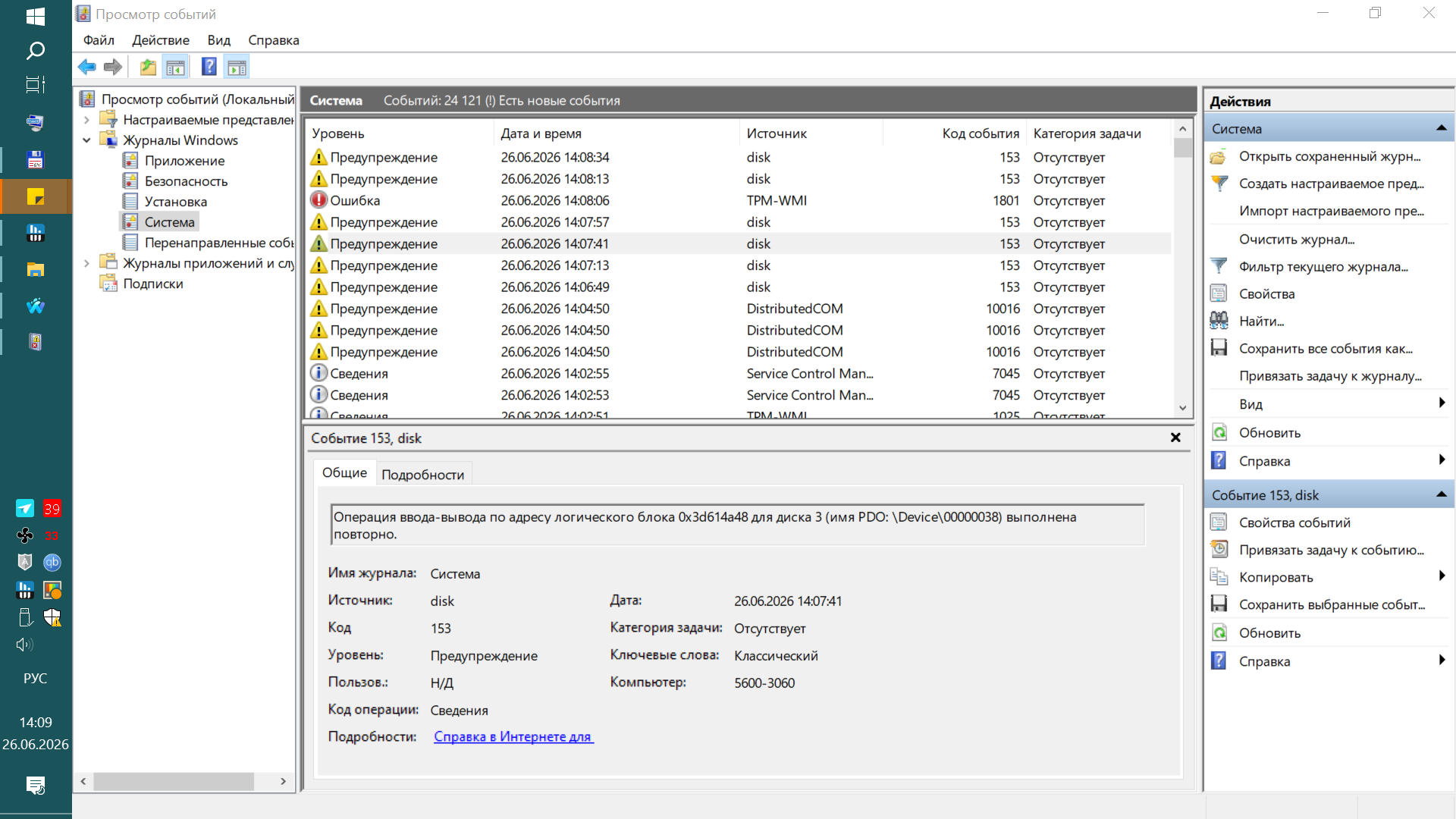The width and height of the screenshot is (1456, 819).
Task: Click the blue Help question mark toolbar icon
Action: (209, 67)
